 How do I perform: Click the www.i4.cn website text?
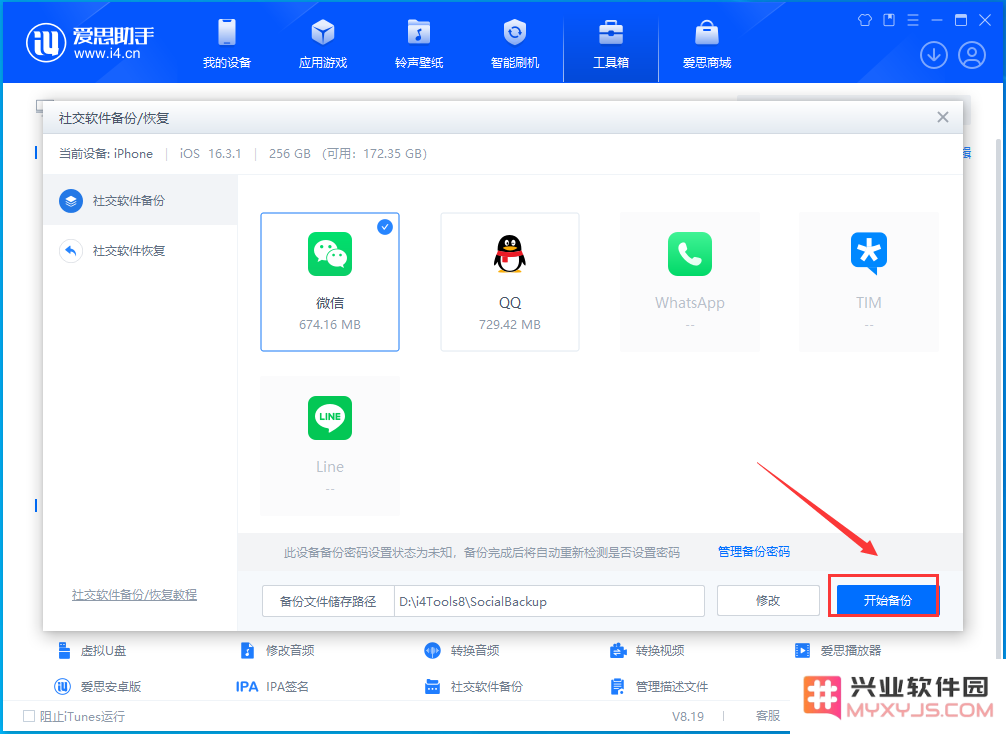tap(107, 54)
